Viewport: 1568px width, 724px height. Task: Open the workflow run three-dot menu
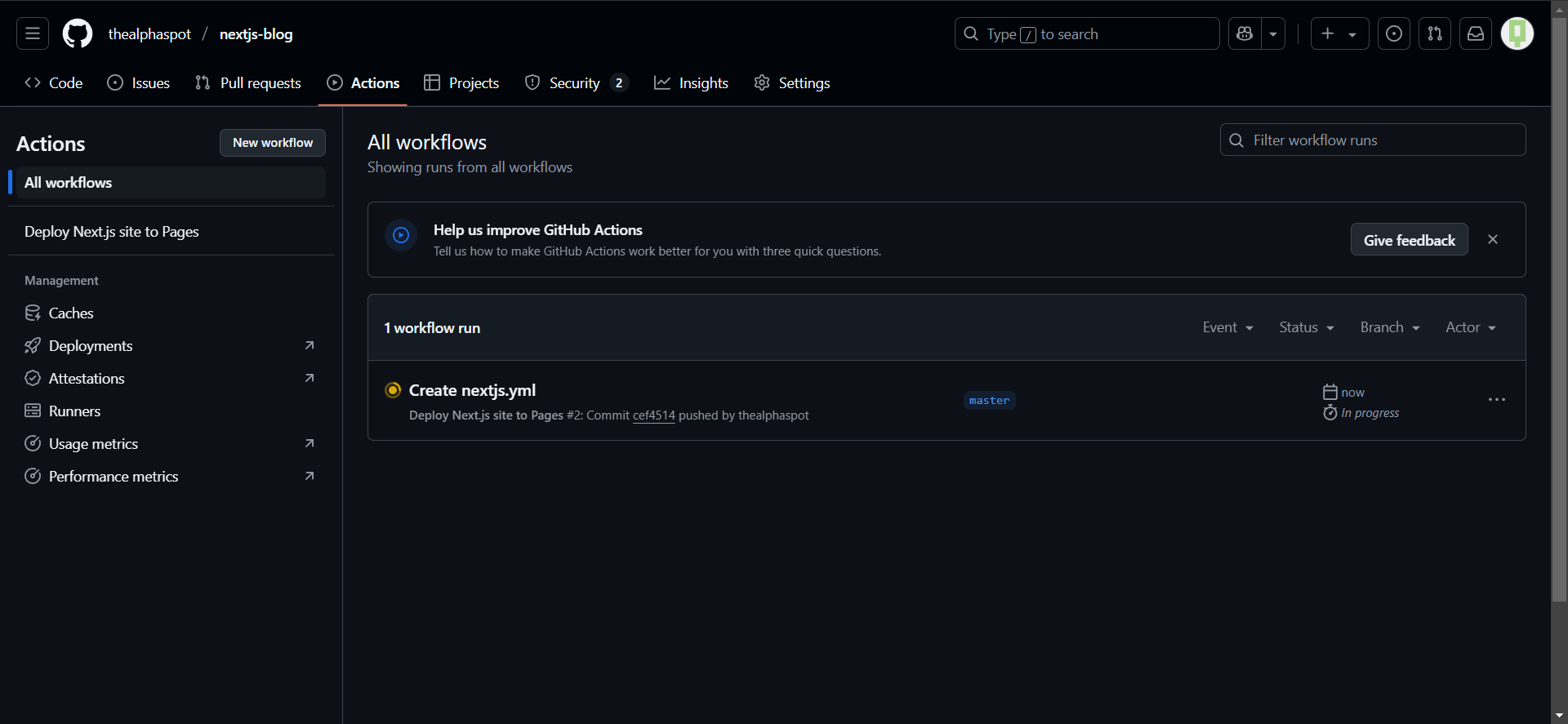click(1496, 400)
